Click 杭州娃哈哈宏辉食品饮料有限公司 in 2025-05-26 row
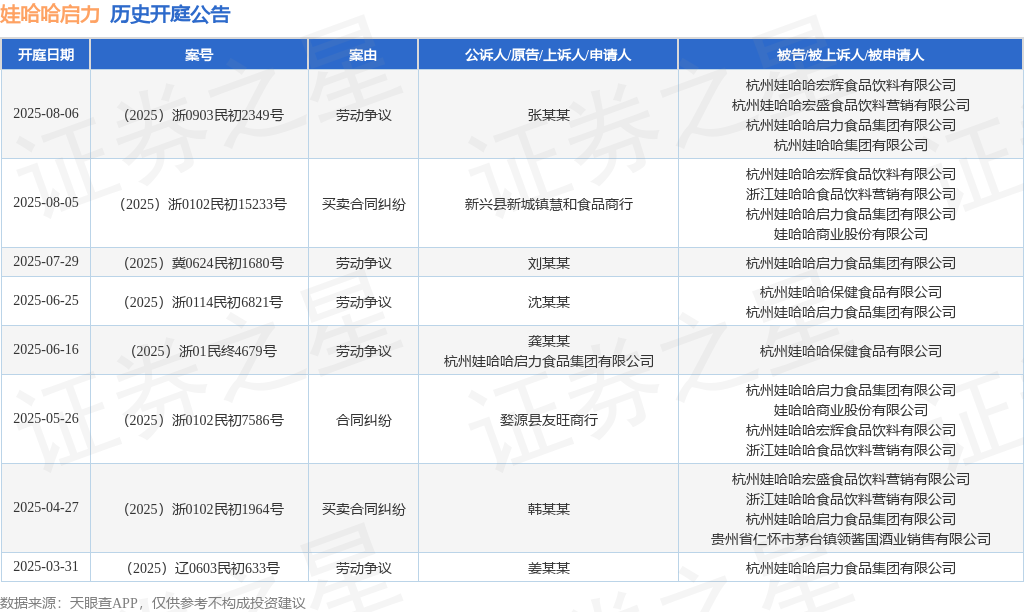Image resolution: width=1024 pixels, height=612 pixels. [850, 430]
